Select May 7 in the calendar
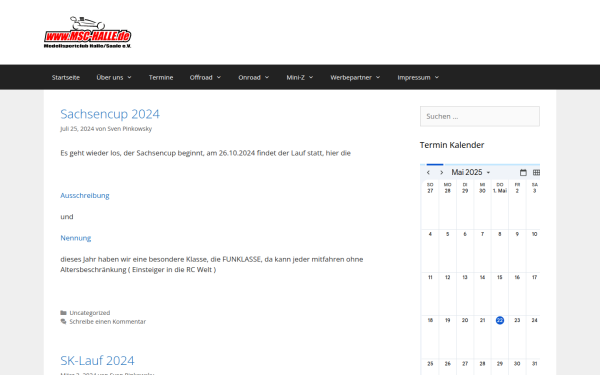This screenshot has height=375, width=600. tap(482, 234)
